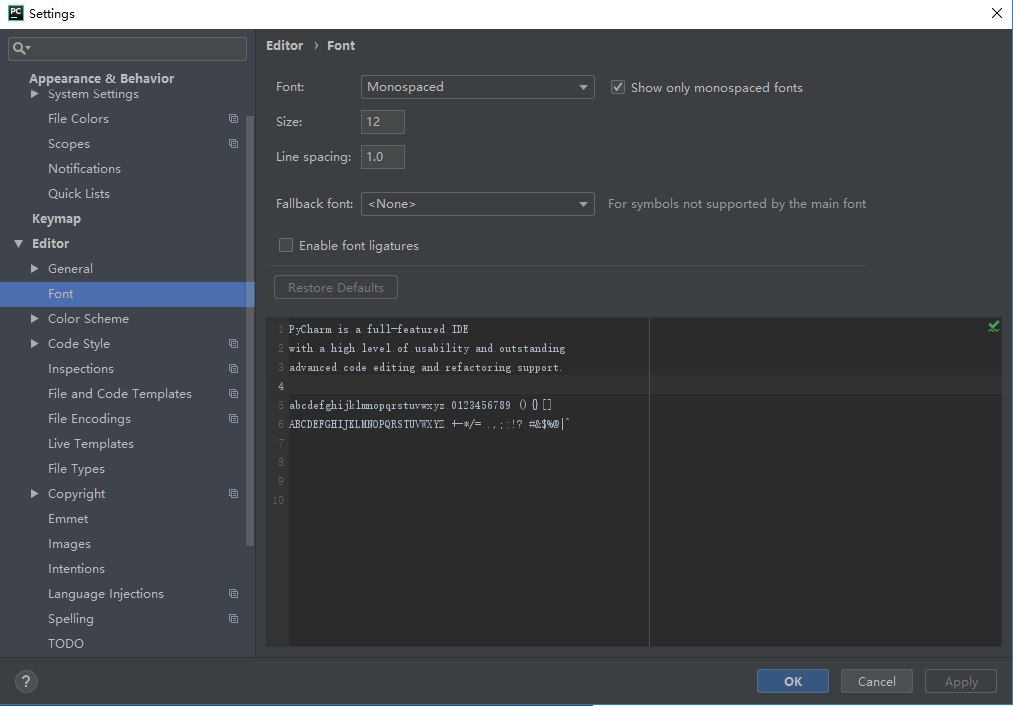The width and height of the screenshot is (1013, 706).
Task: Click the PyCharm logo in title bar
Action: tap(16, 13)
